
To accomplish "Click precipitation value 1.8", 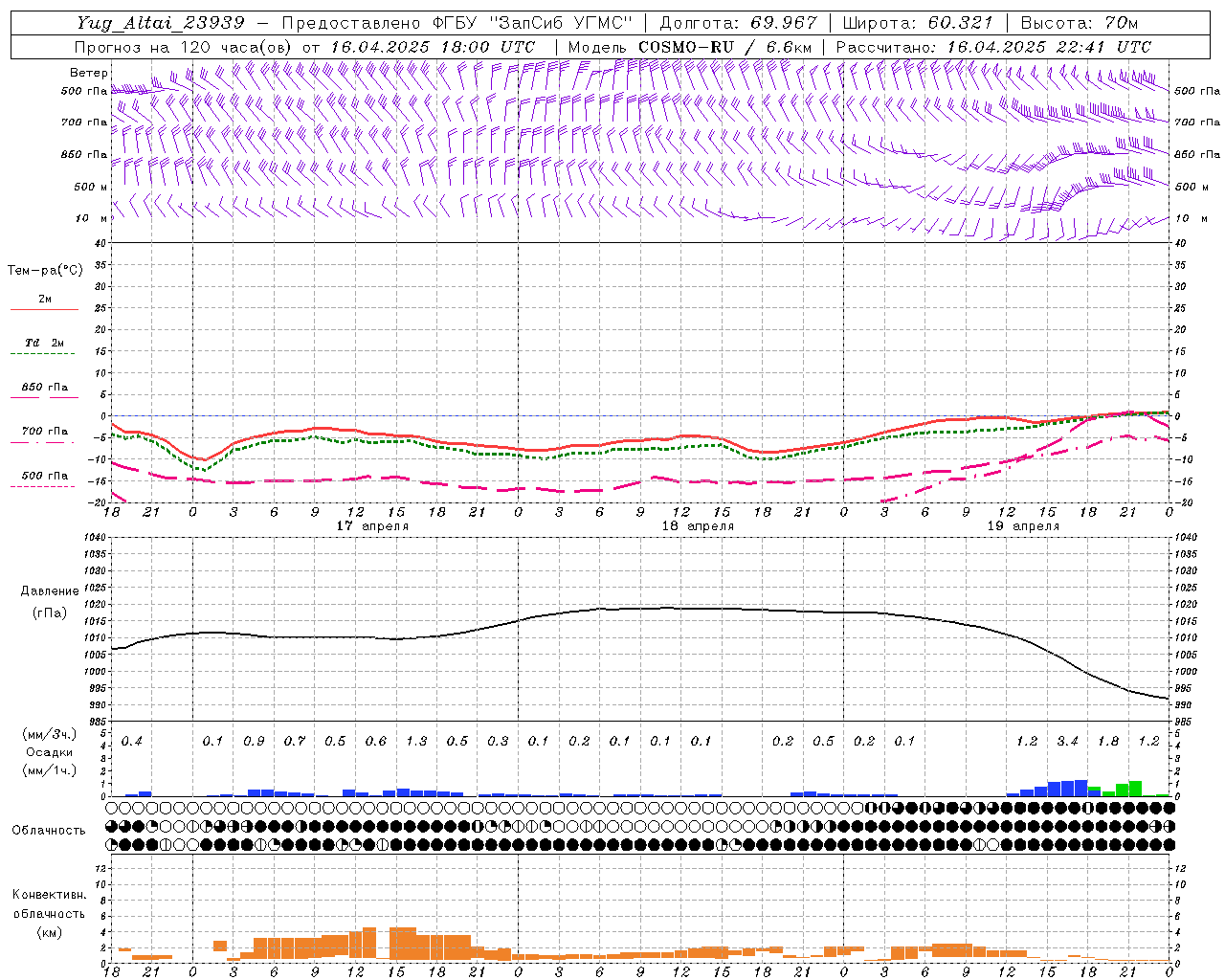I will [x=1108, y=742].
